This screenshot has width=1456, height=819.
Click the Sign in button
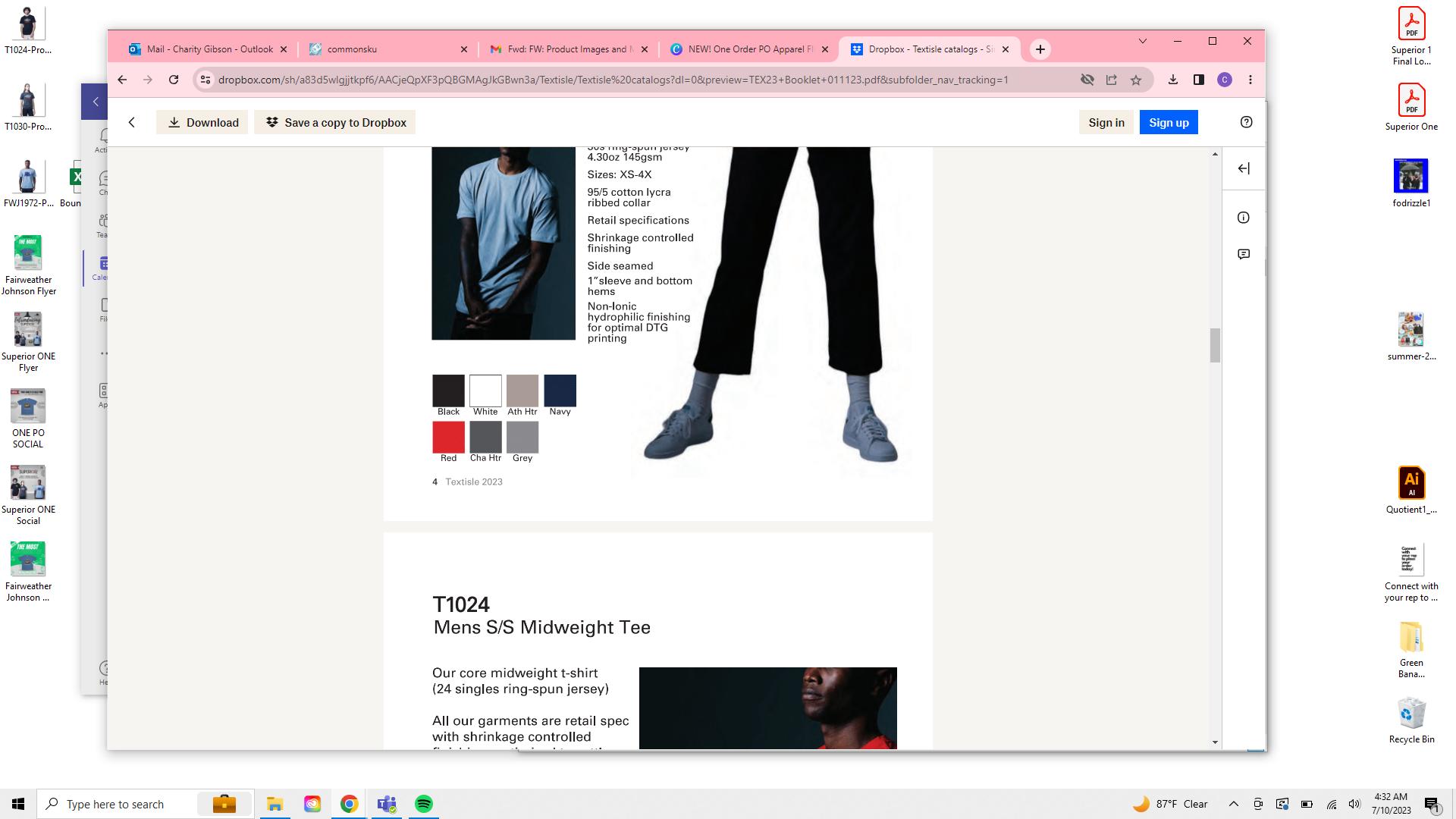[x=1106, y=122]
